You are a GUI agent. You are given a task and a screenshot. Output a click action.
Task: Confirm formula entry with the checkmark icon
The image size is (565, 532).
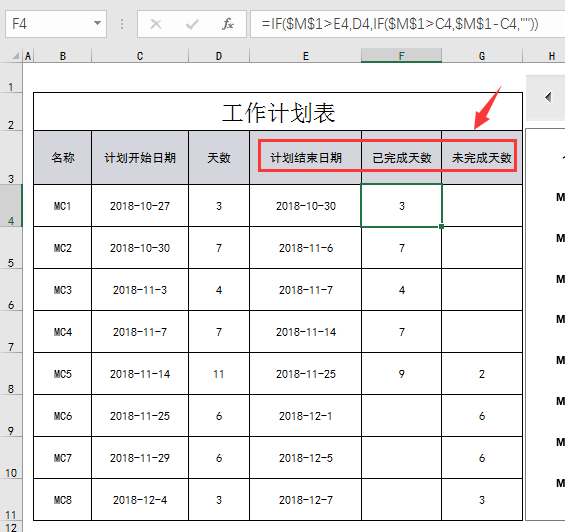click(x=192, y=24)
